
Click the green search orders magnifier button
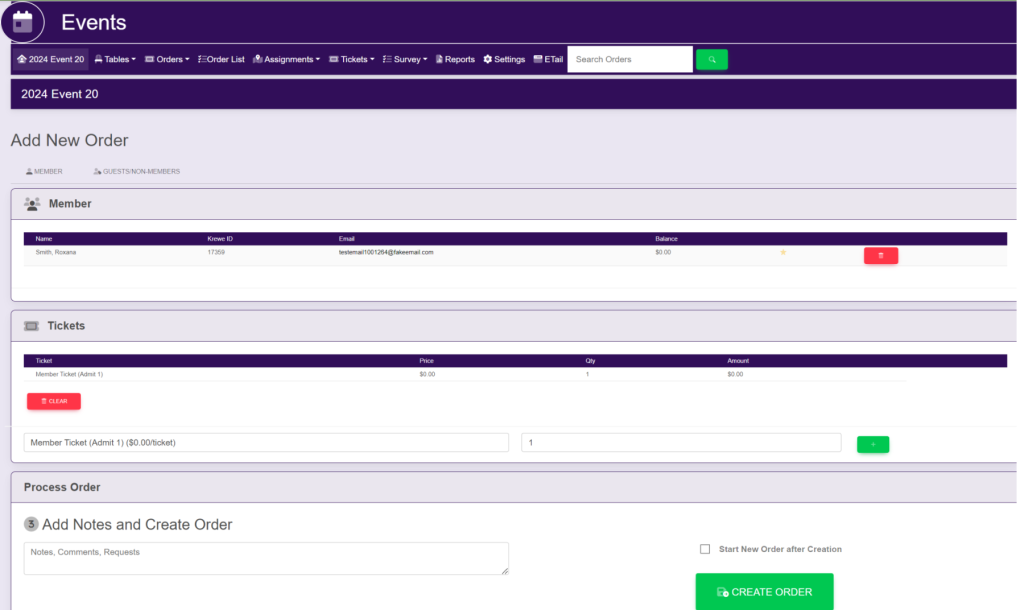click(711, 60)
